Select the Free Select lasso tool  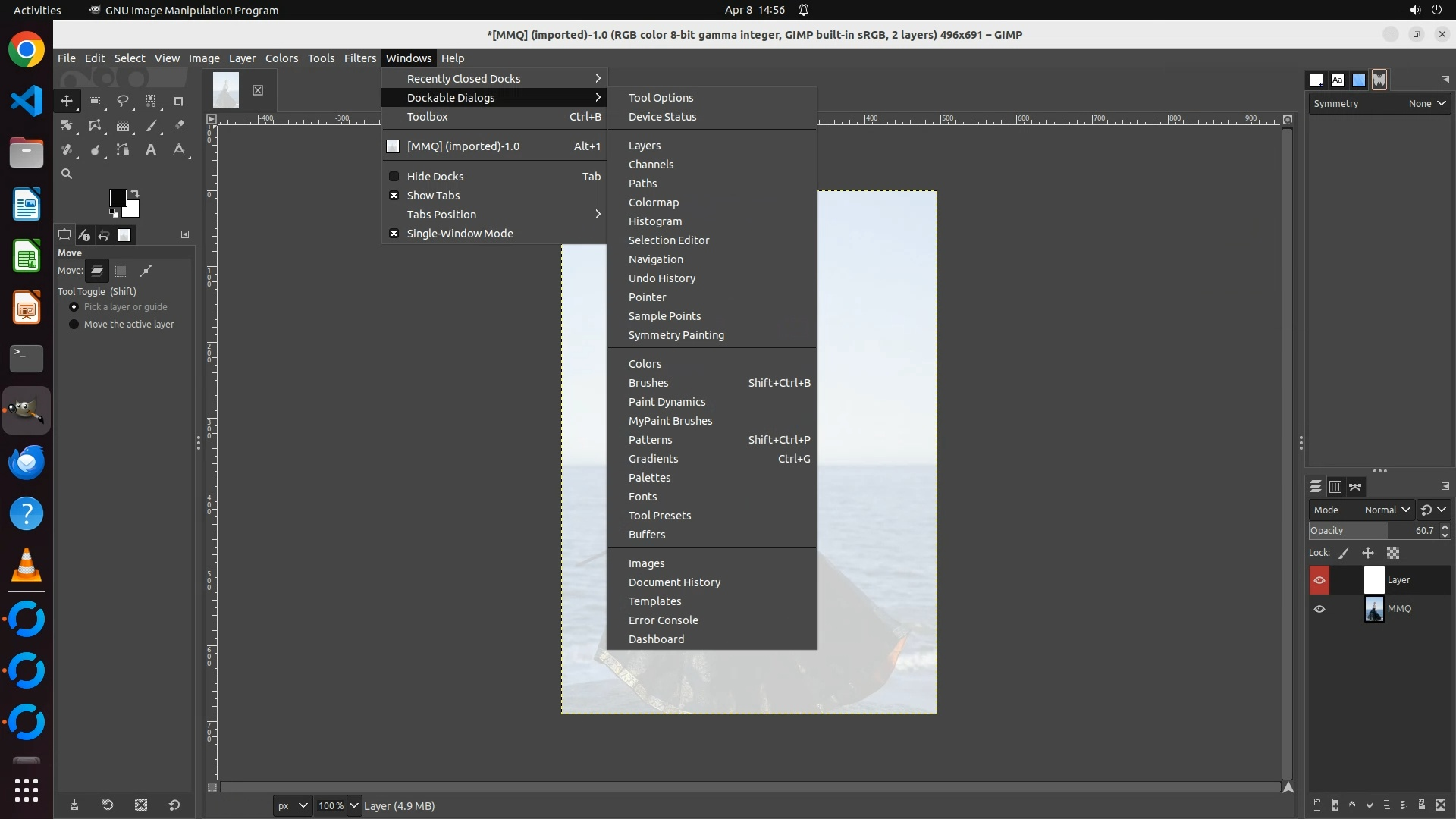122,101
